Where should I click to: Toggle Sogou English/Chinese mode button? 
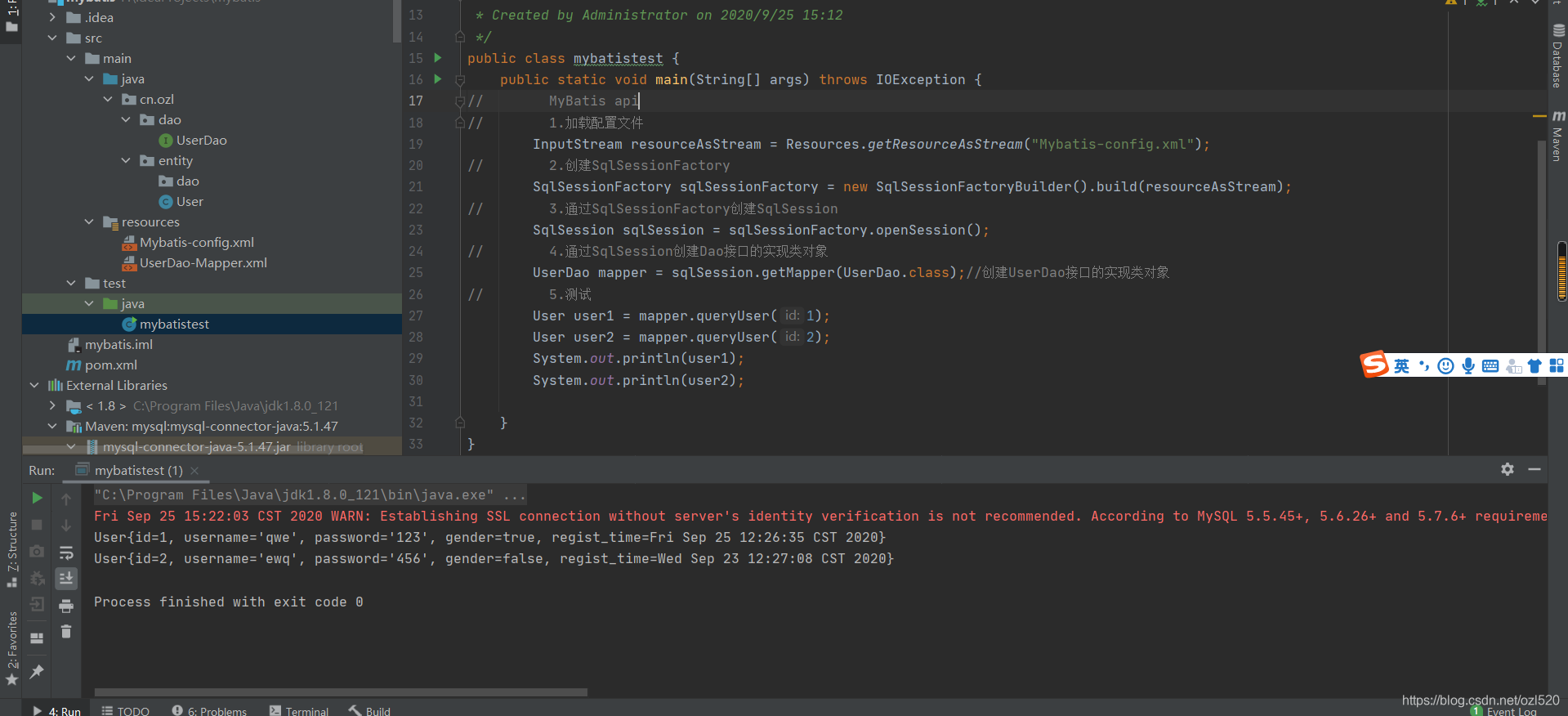[1401, 366]
